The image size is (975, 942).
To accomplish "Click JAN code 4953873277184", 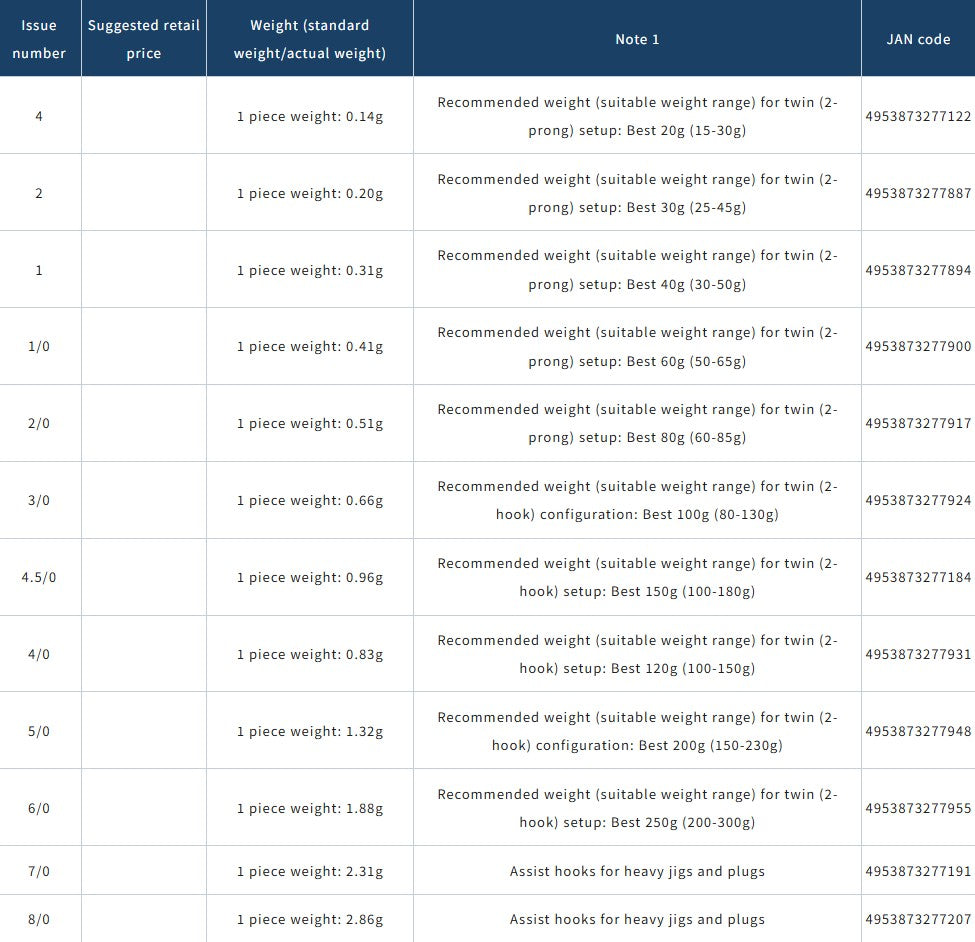I will (918, 578).
